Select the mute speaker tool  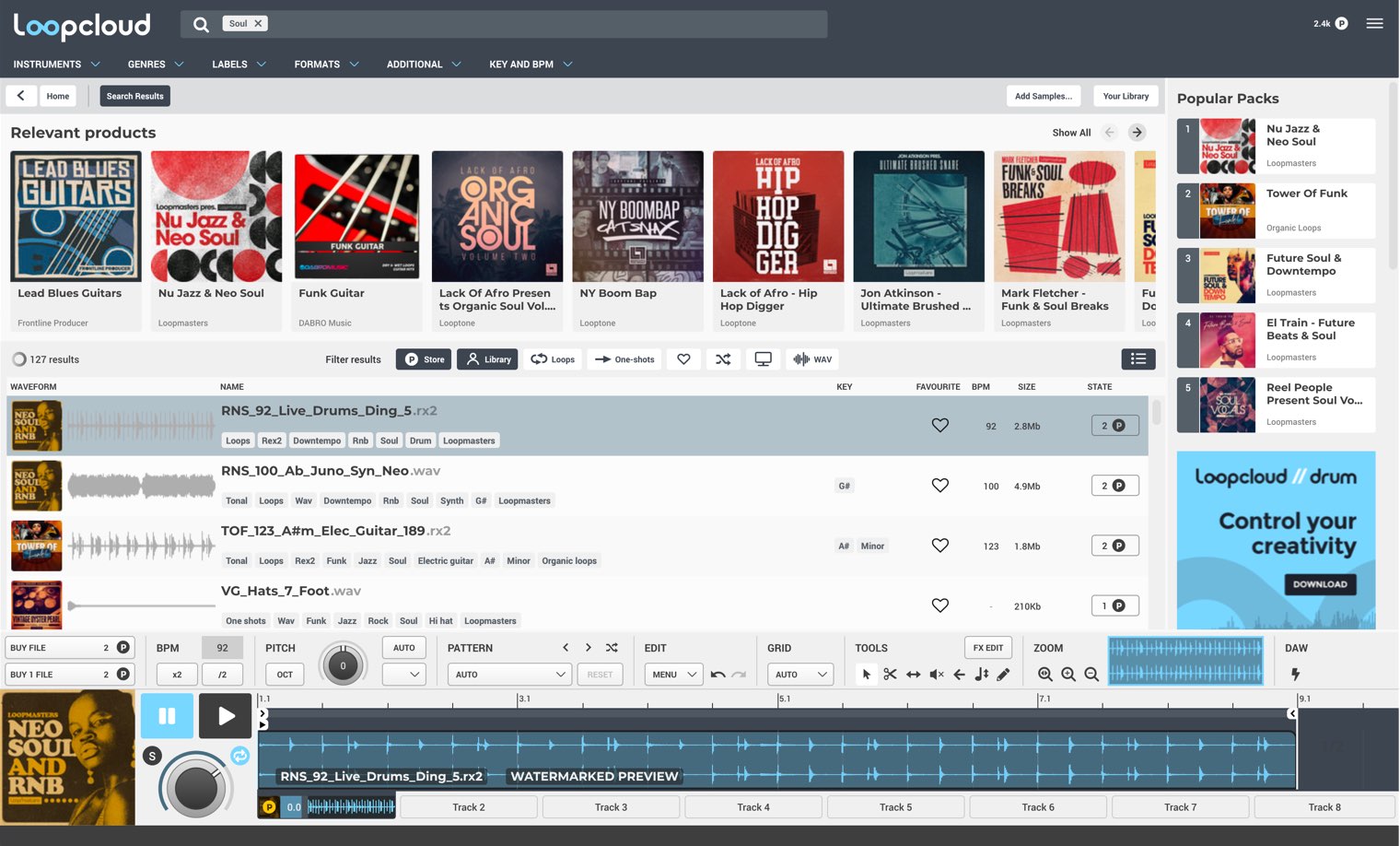pos(937,675)
